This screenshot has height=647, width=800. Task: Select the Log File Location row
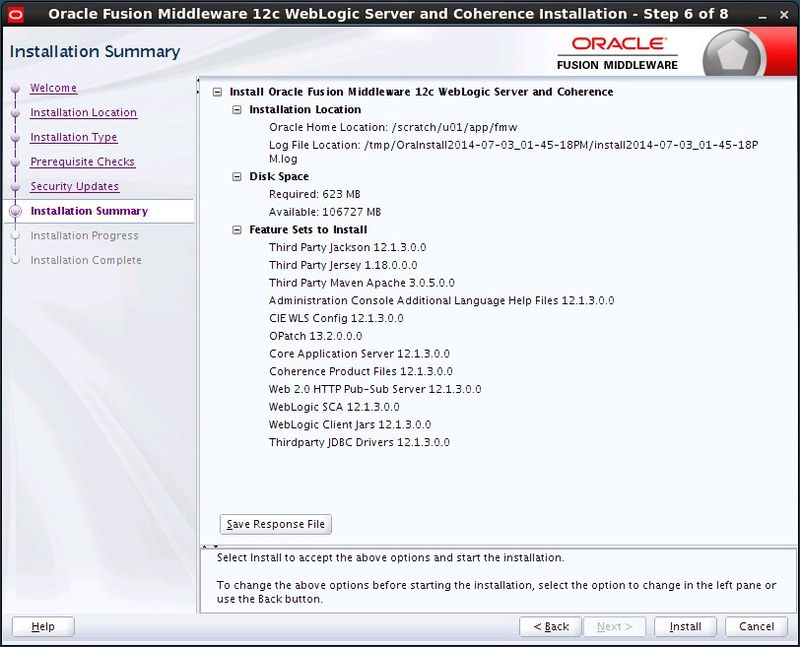[514, 152]
